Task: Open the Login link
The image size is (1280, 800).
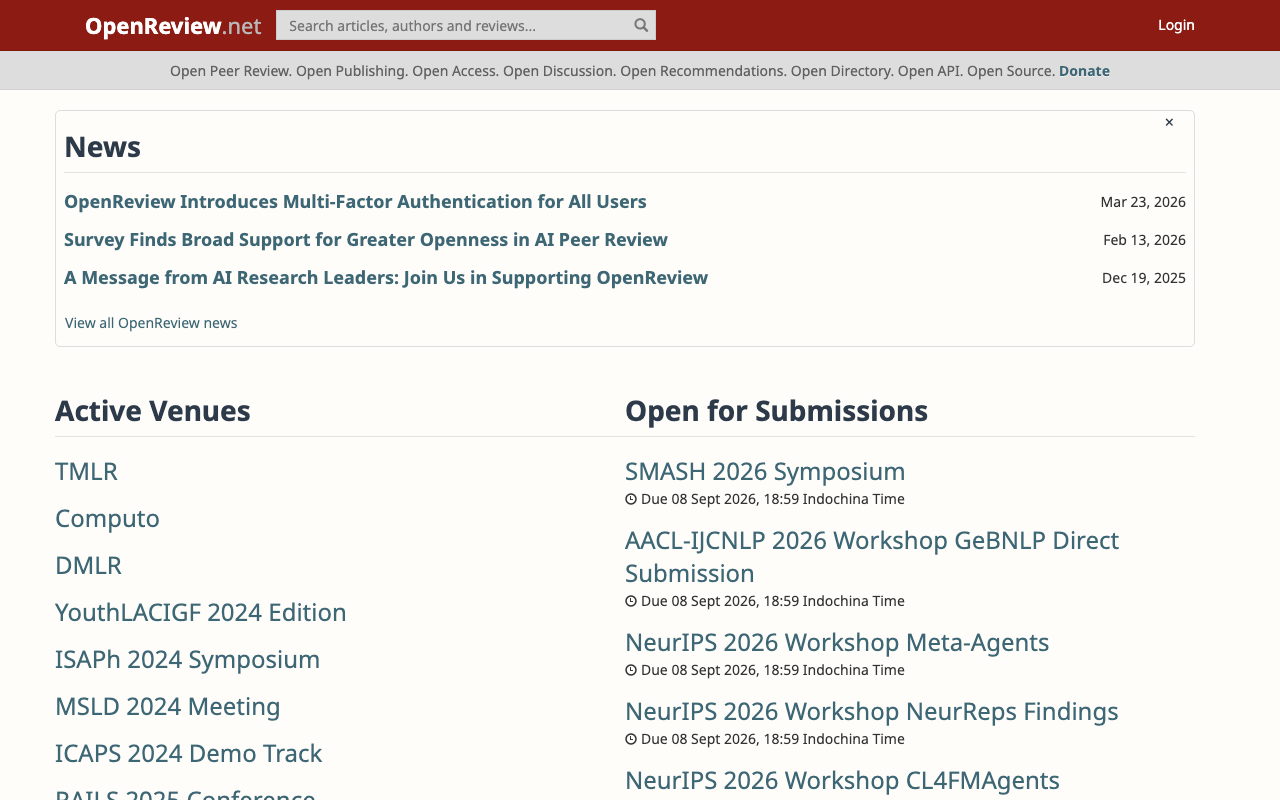Action: pos(1176,25)
